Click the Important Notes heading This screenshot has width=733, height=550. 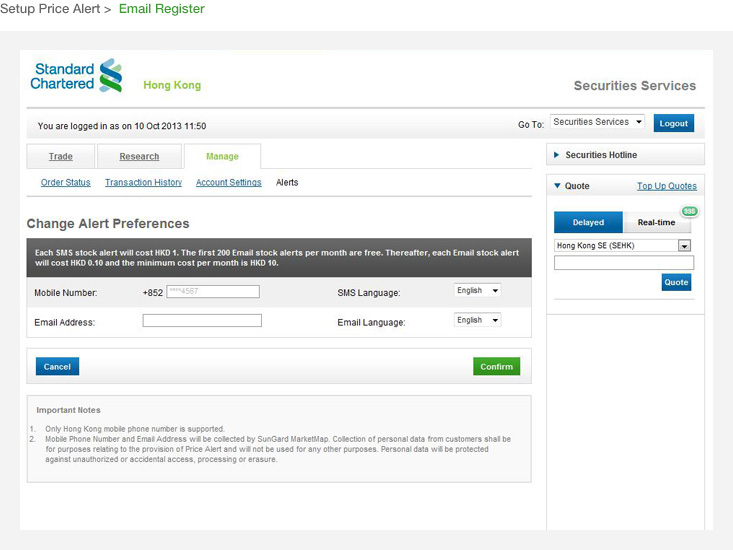point(68,410)
